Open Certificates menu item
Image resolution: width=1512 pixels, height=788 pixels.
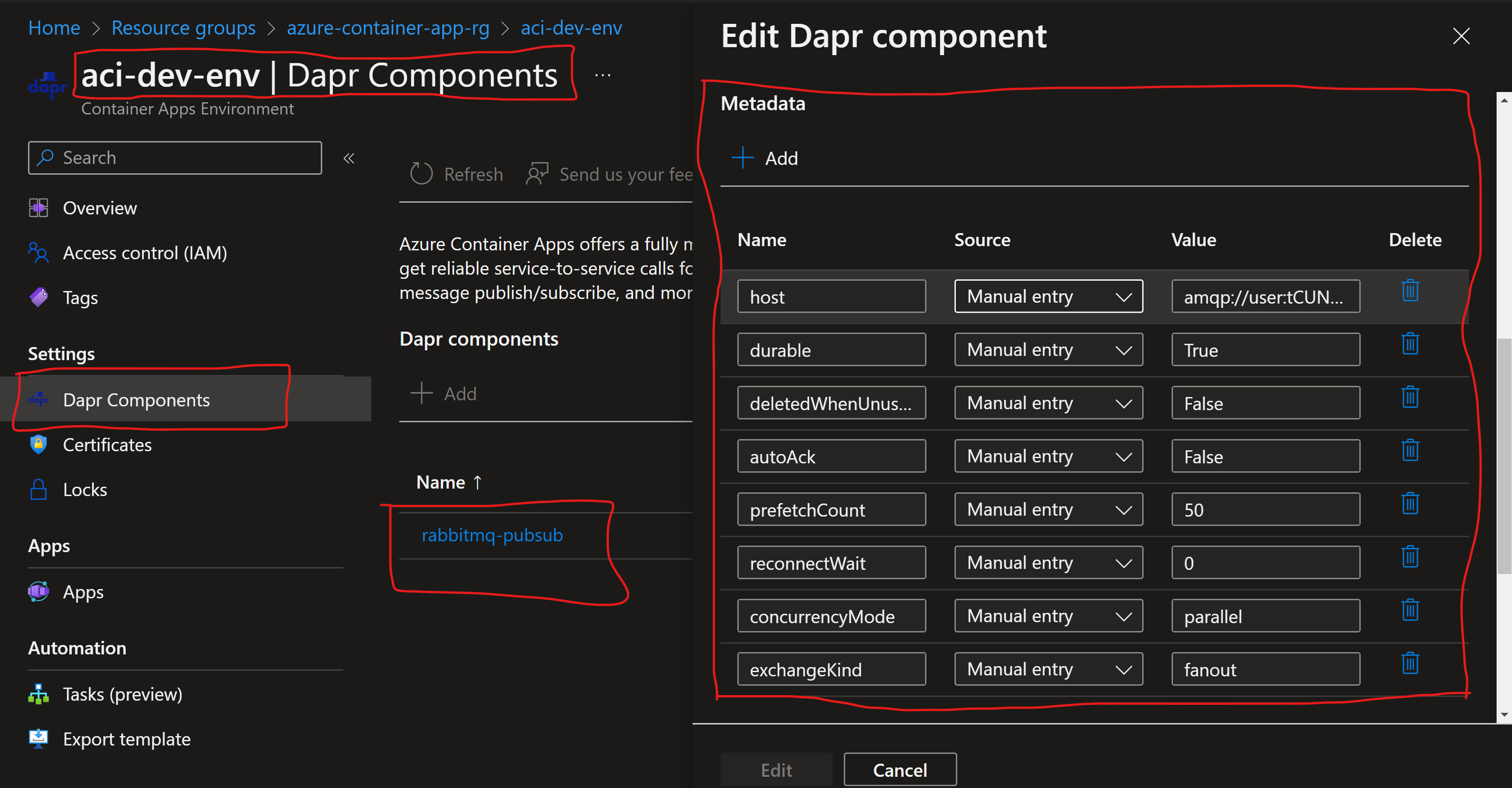(107, 445)
